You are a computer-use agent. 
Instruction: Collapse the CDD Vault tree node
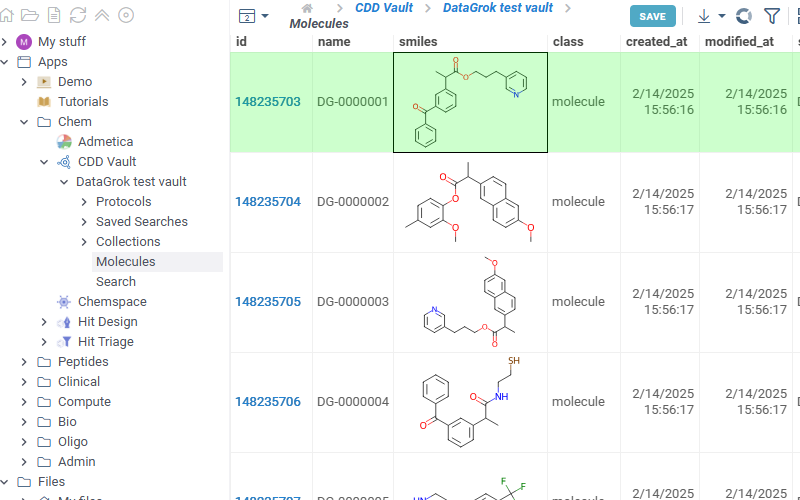coord(44,162)
